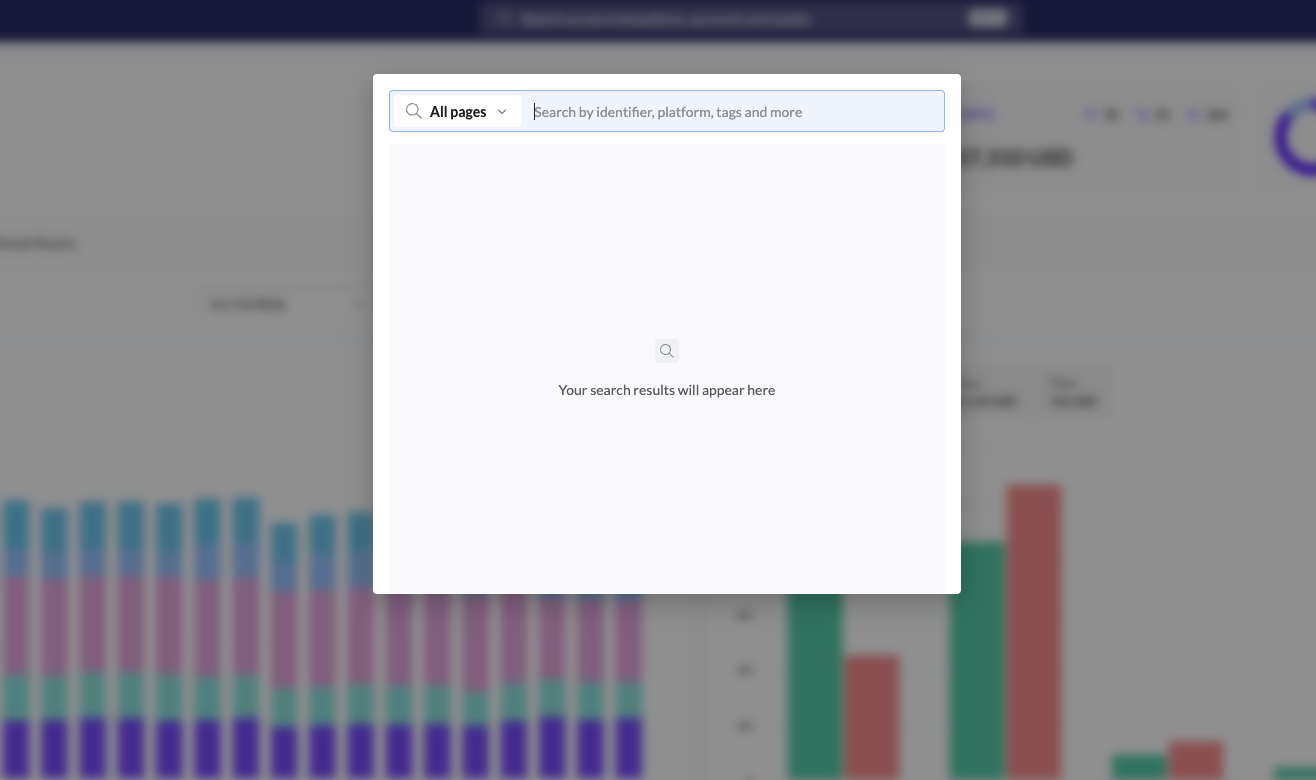This screenshot has width=1316, height=780.
Task: Click the short red bar left of dialog's right edge
Action: [872, 715]
